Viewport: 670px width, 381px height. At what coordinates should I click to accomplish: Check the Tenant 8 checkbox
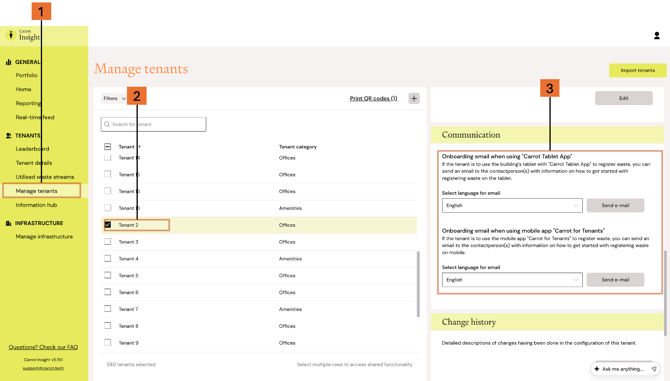pyautogui.click(x=108, y=326)
